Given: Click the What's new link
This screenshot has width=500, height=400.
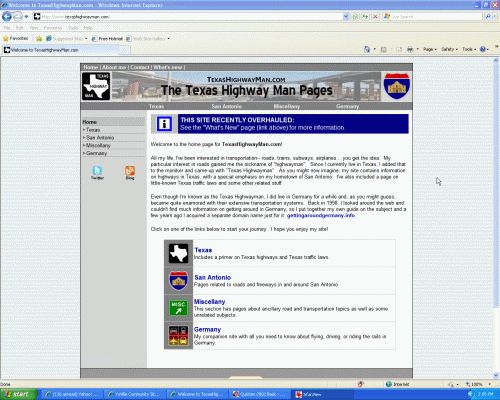Looking at the screenshot, I should pos(168,67).
